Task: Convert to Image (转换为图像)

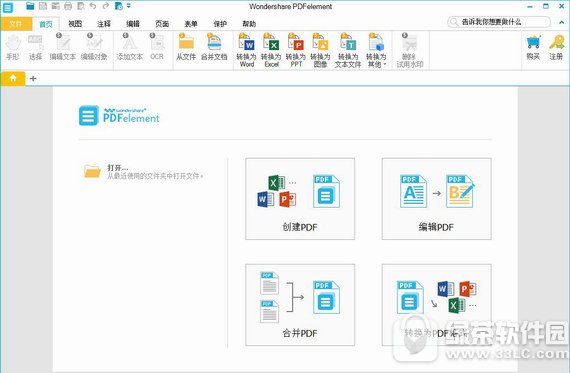Action: point(320,51)
